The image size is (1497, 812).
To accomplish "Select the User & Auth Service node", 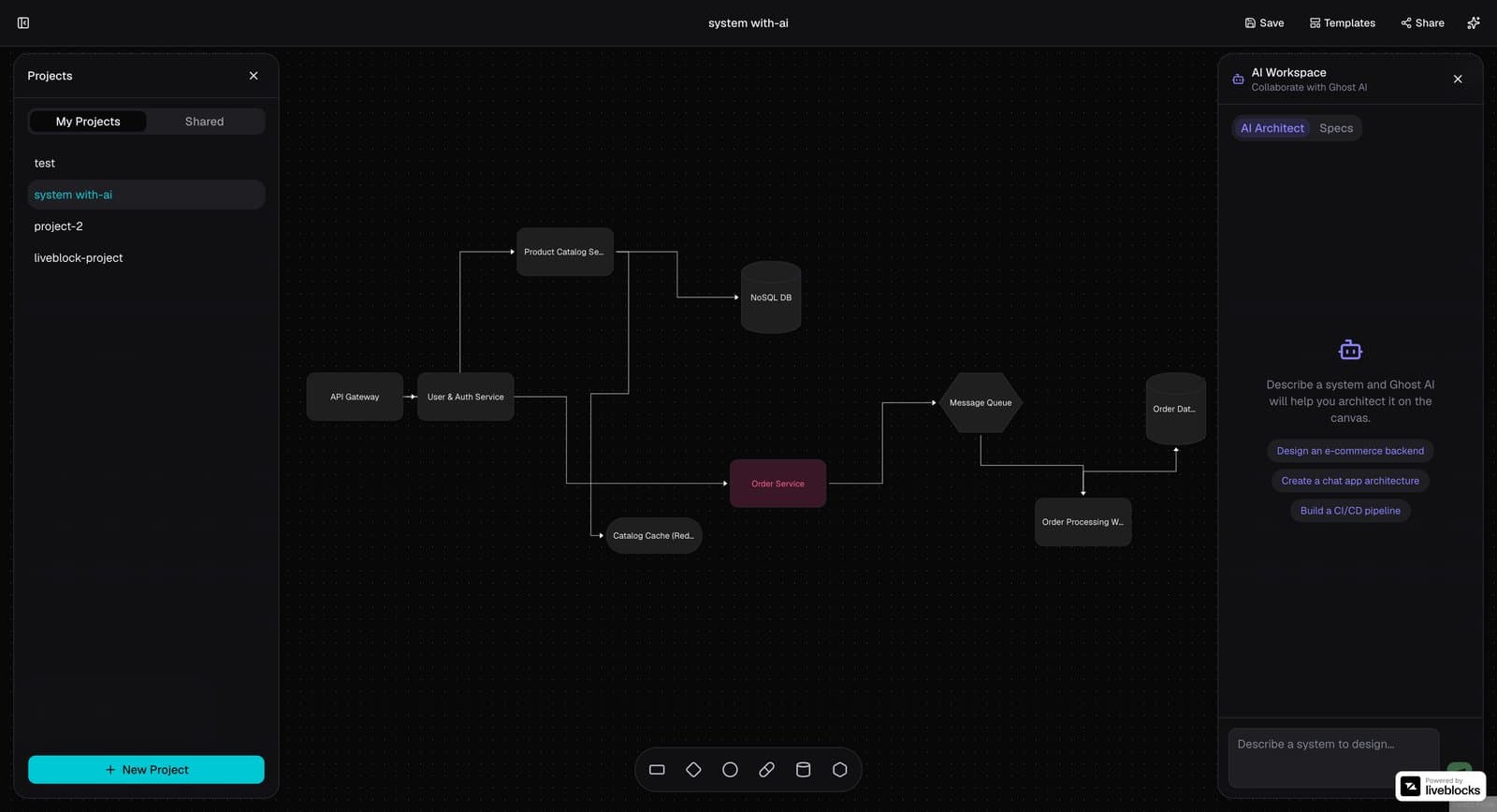I will coord(465,397).
